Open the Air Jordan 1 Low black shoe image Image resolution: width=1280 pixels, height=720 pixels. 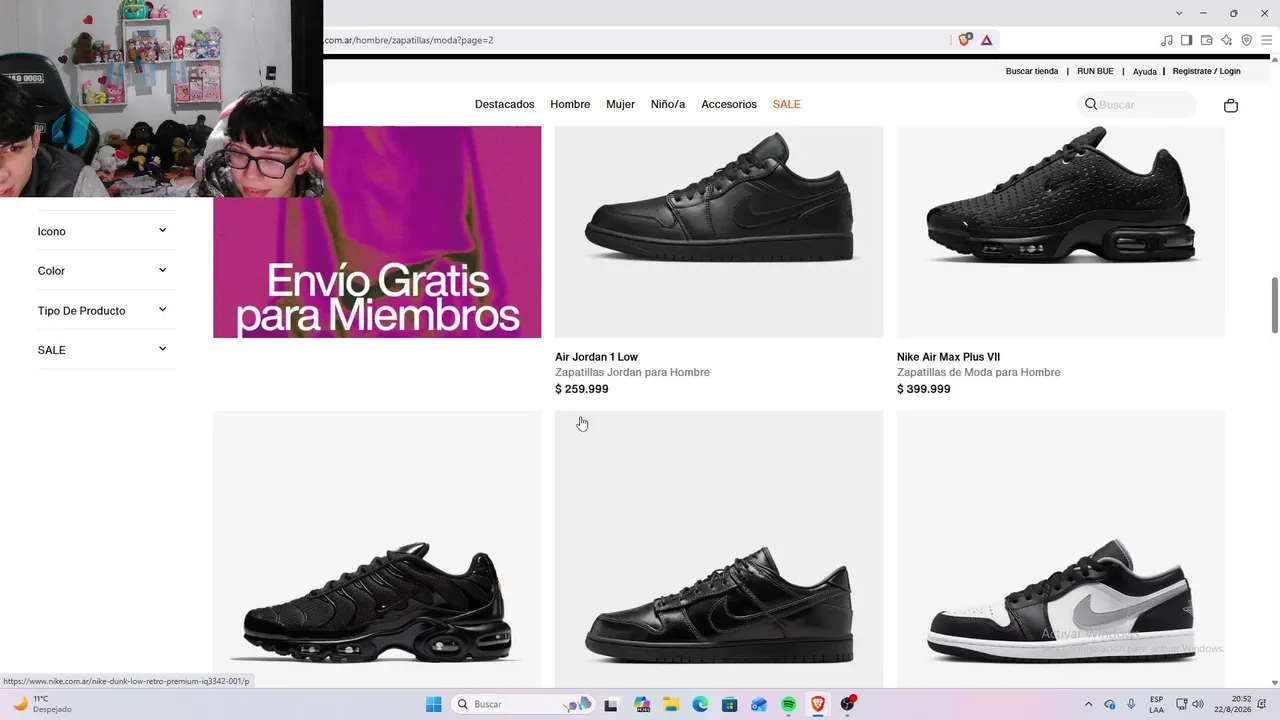tap(719, 232)
